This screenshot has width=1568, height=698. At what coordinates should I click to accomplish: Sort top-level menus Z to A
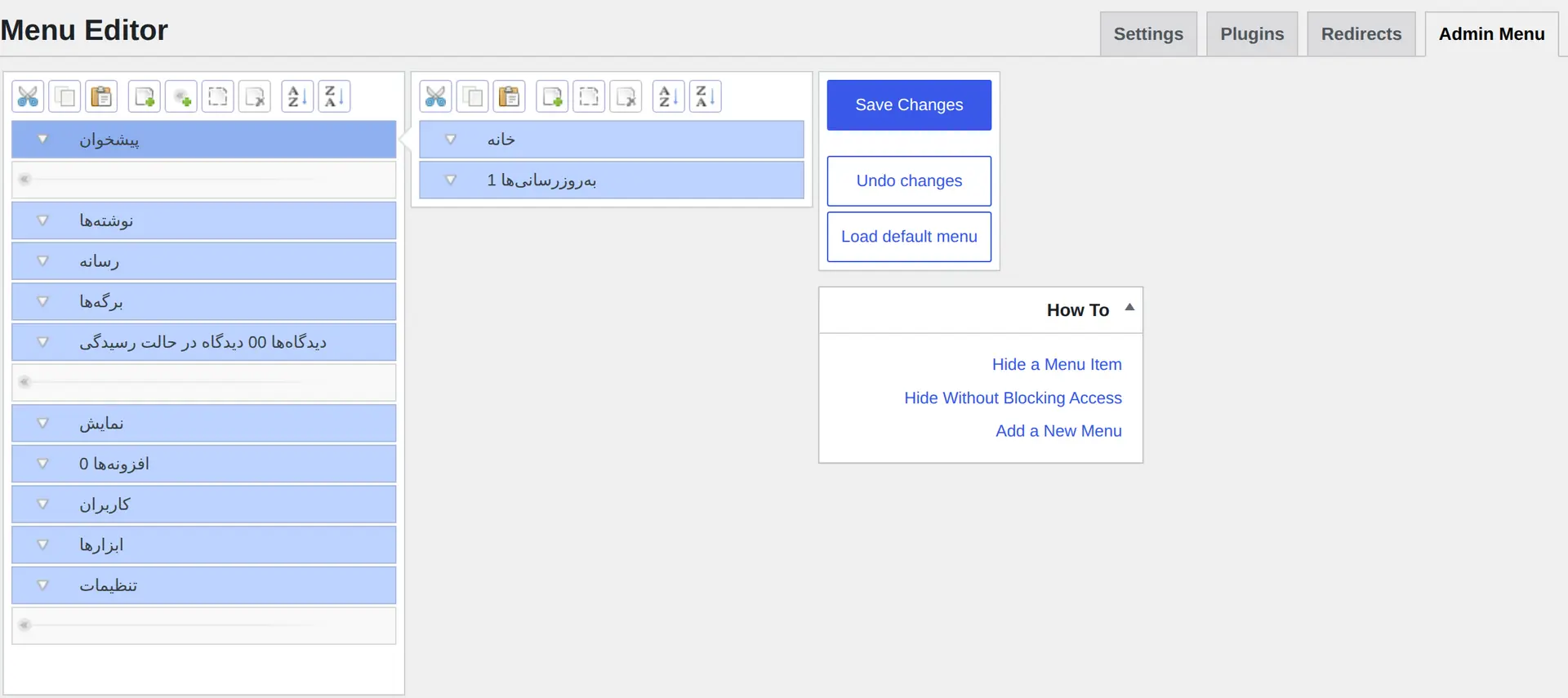334,96
